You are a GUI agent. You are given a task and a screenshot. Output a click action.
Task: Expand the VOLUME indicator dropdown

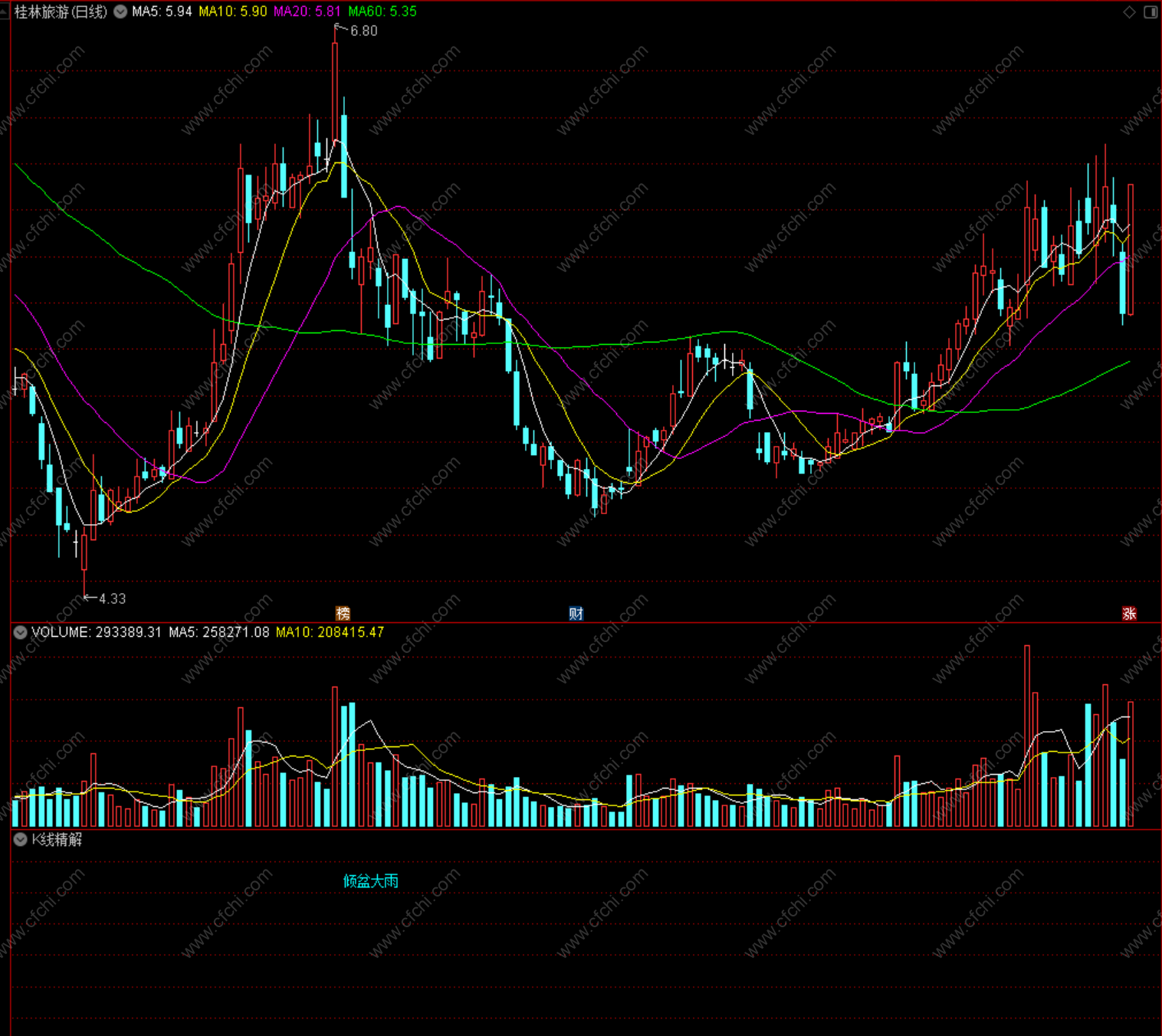pyautogui.click(x=20, y=632)
